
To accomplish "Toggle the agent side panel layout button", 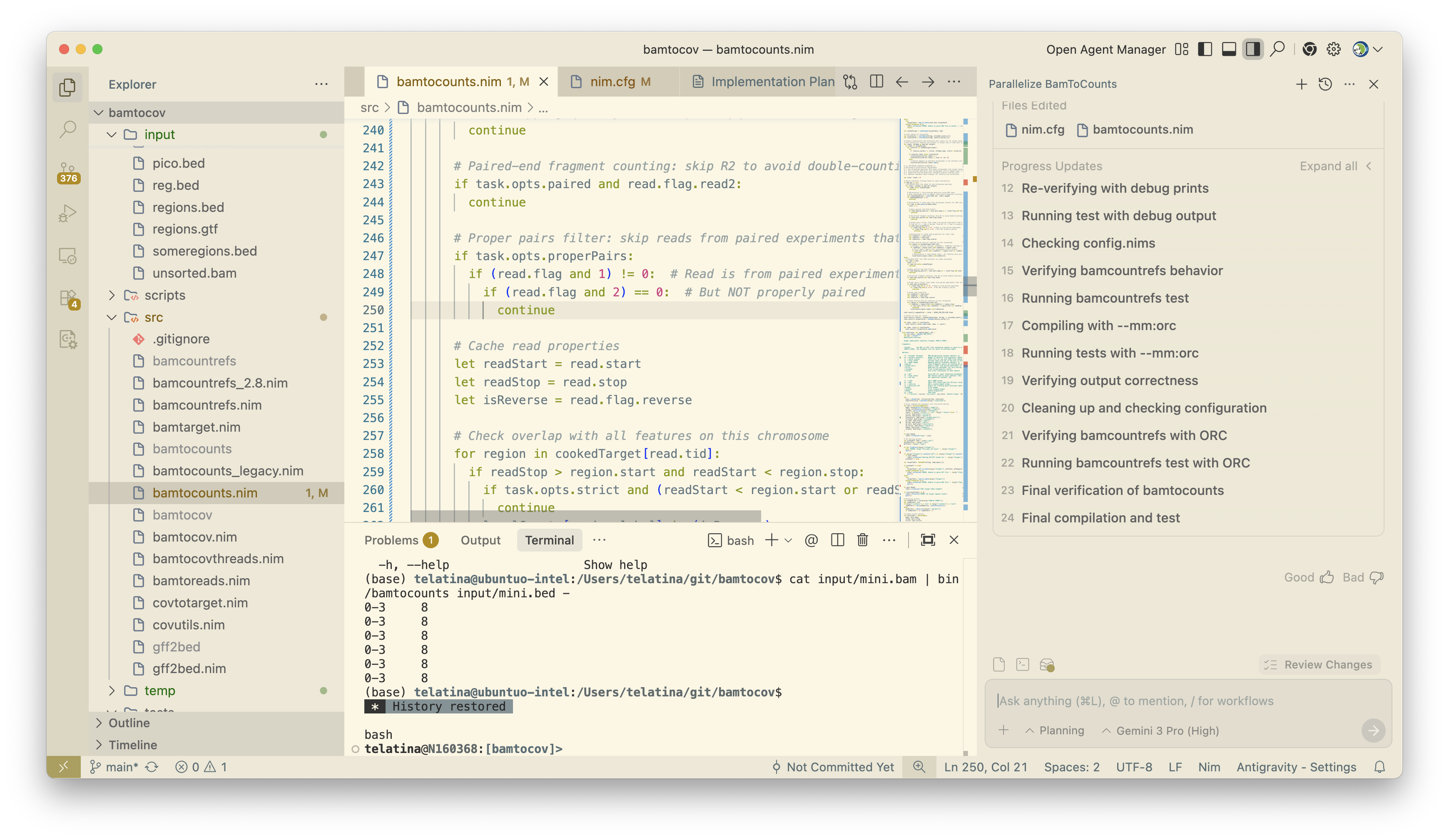I will [1253, 50].
